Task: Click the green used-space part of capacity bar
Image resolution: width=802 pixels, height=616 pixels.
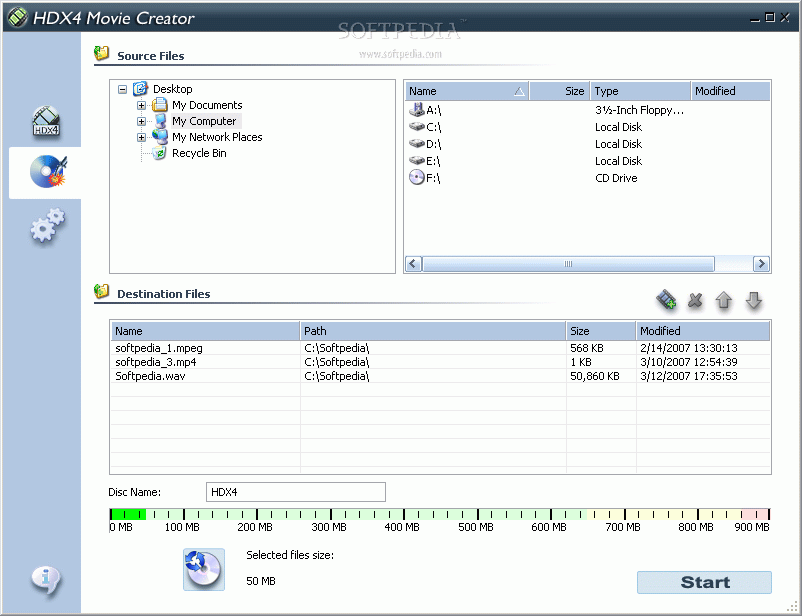Action: click(x=128, y=514)
